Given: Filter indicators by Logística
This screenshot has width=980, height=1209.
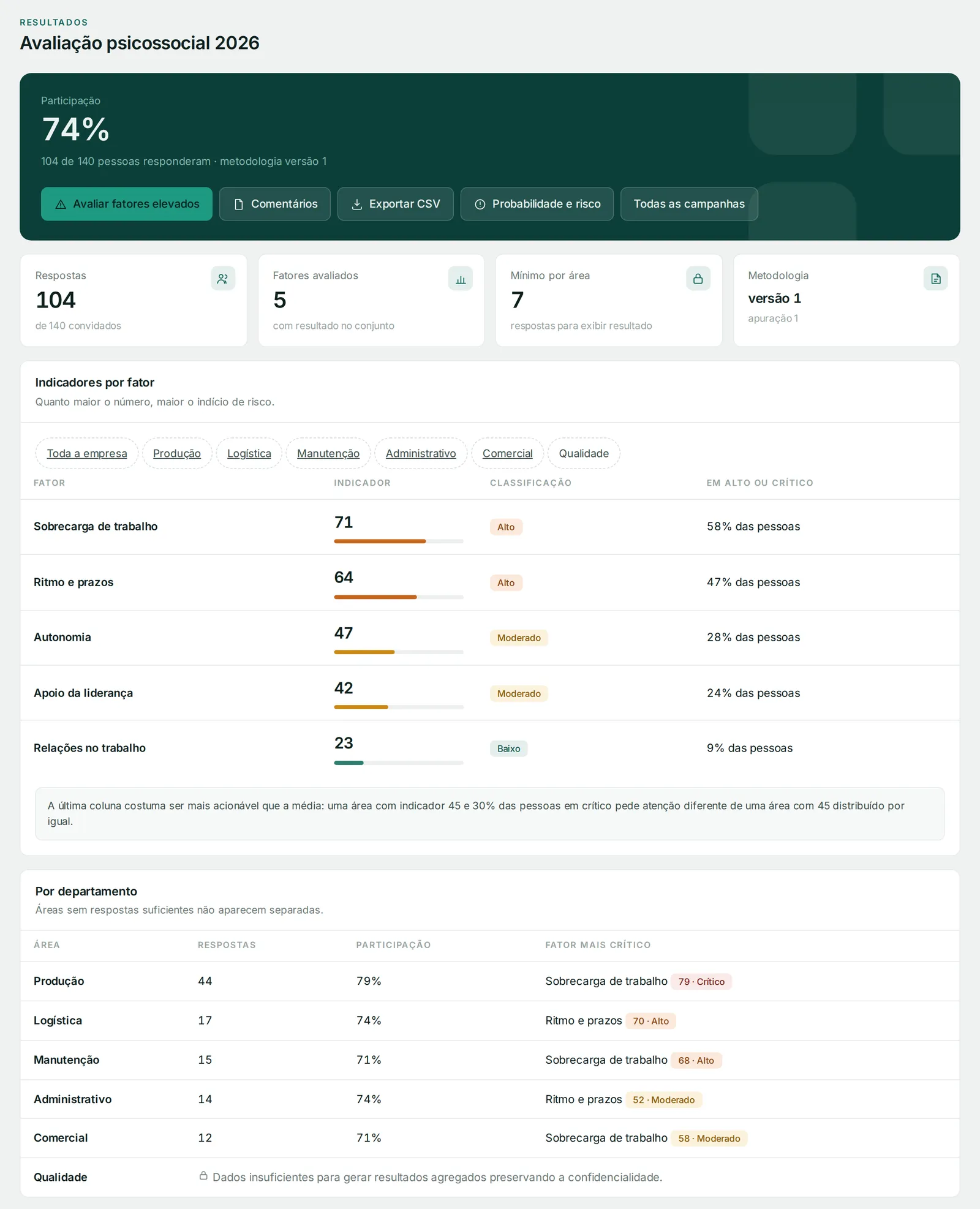Looking at the screenshot, I should 249,453.
